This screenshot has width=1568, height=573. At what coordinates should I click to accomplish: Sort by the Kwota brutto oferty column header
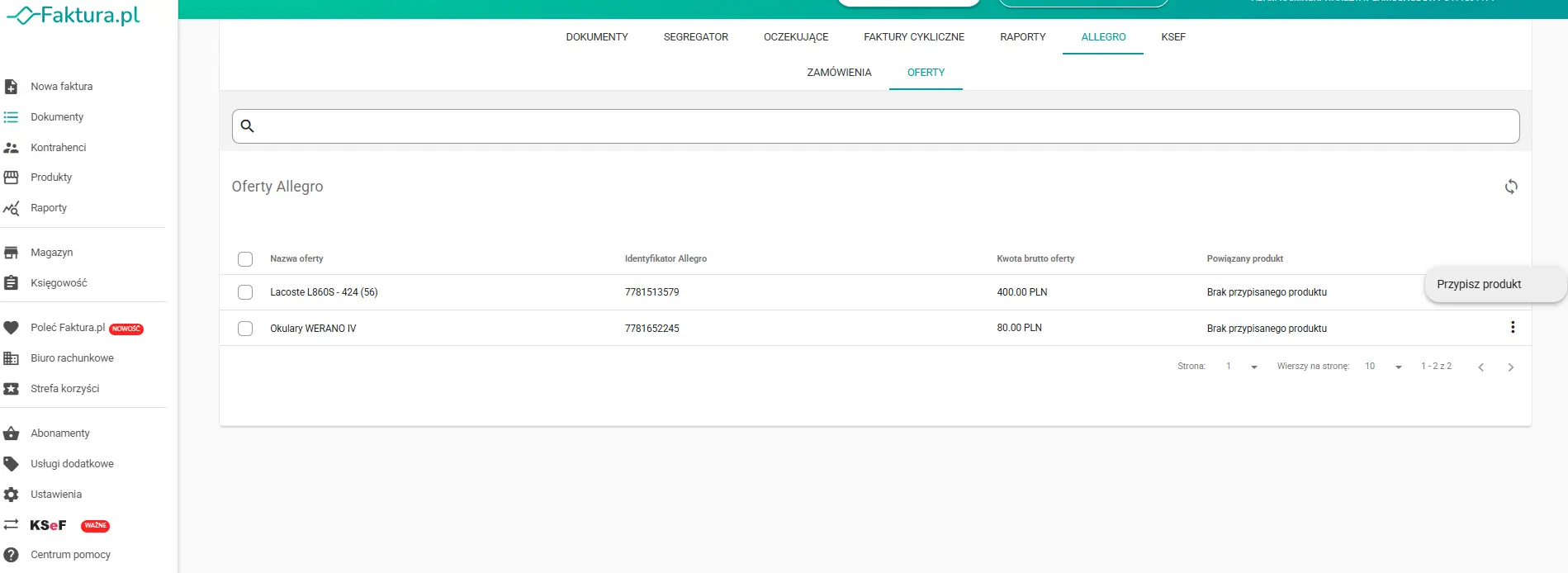[x=1035, y=258]
